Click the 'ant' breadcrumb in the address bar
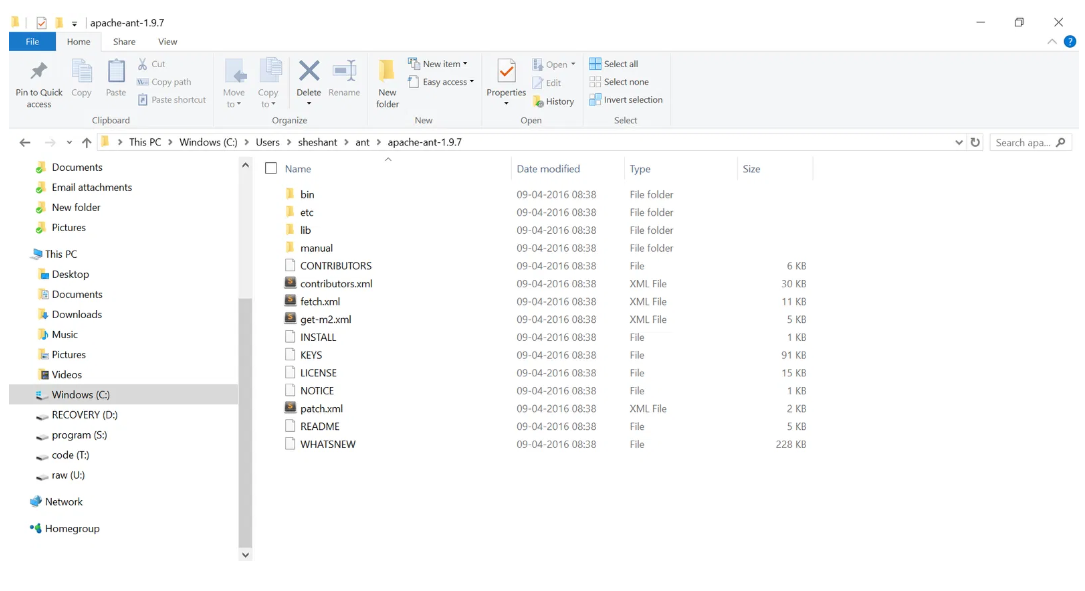The height and width of the screenshot is (591, 1085). tap(362, 143)
